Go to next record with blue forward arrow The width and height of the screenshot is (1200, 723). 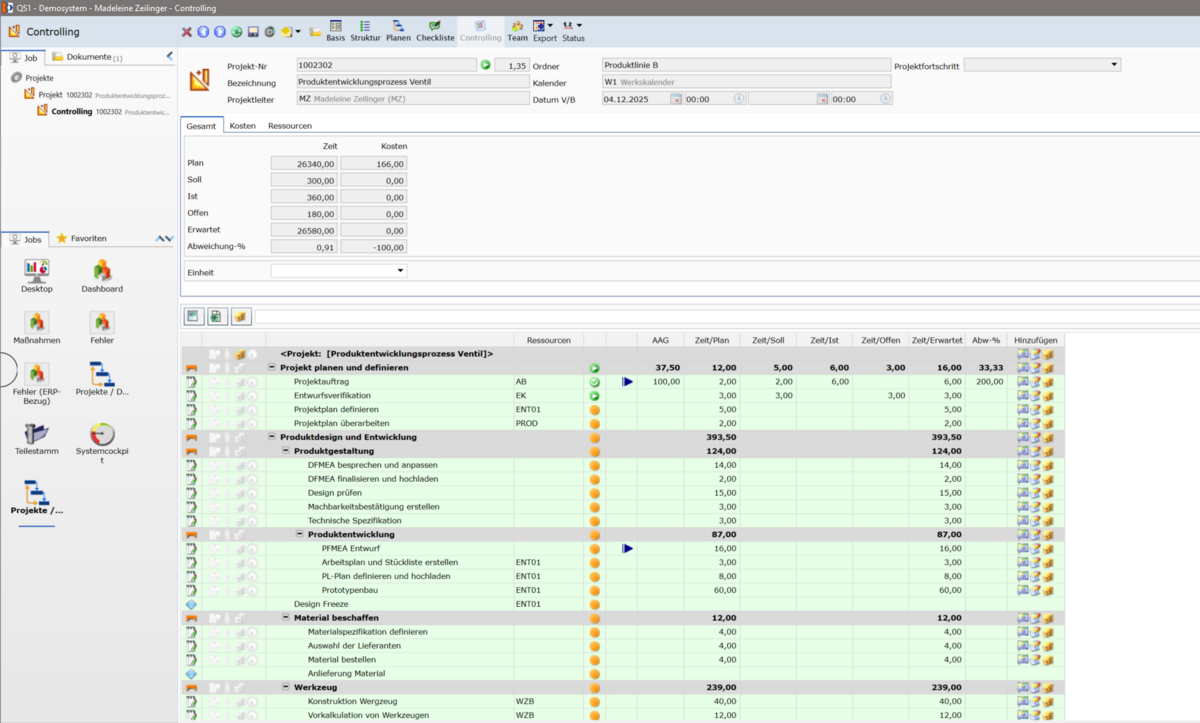pos(220,32)
